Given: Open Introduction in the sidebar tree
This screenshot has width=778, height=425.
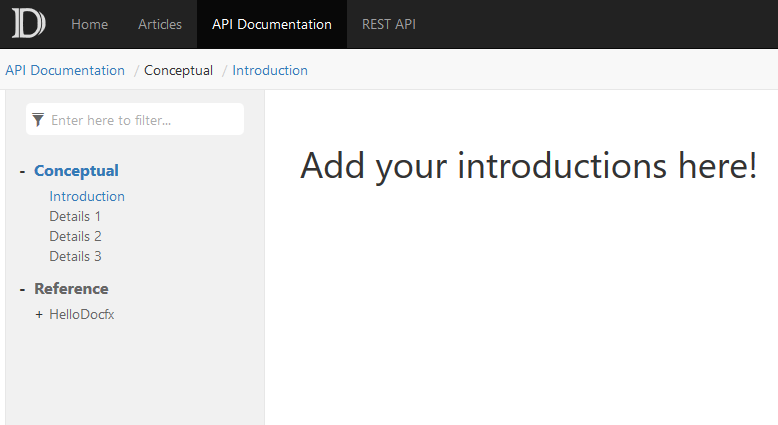Looking at the screenshot, I should point(87,196).
